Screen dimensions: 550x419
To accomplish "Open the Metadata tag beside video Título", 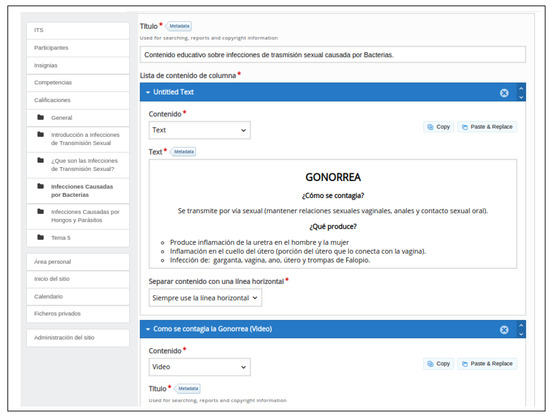I will [x=188, y=388].
